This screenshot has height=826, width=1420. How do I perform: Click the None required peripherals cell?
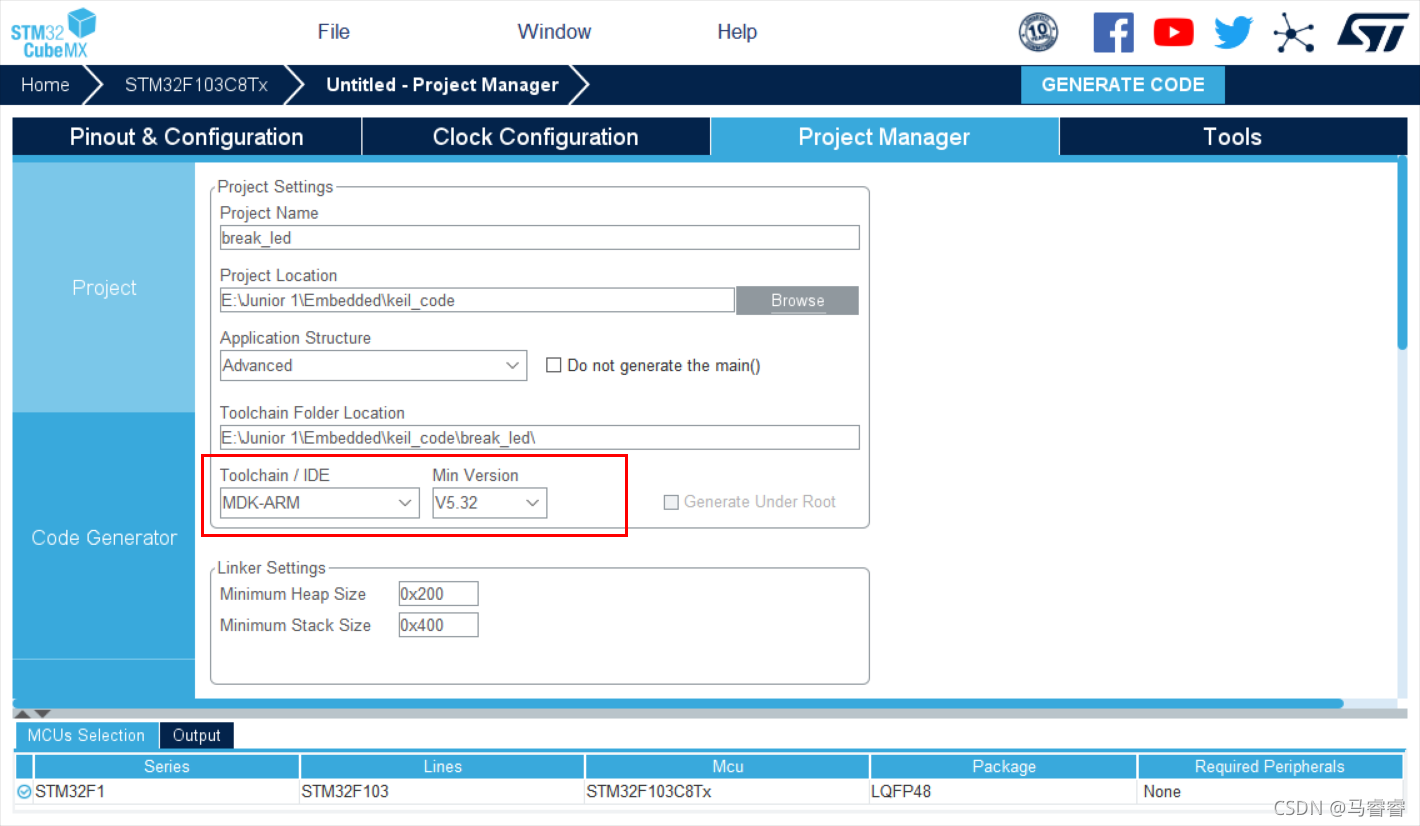point(1270,792)
